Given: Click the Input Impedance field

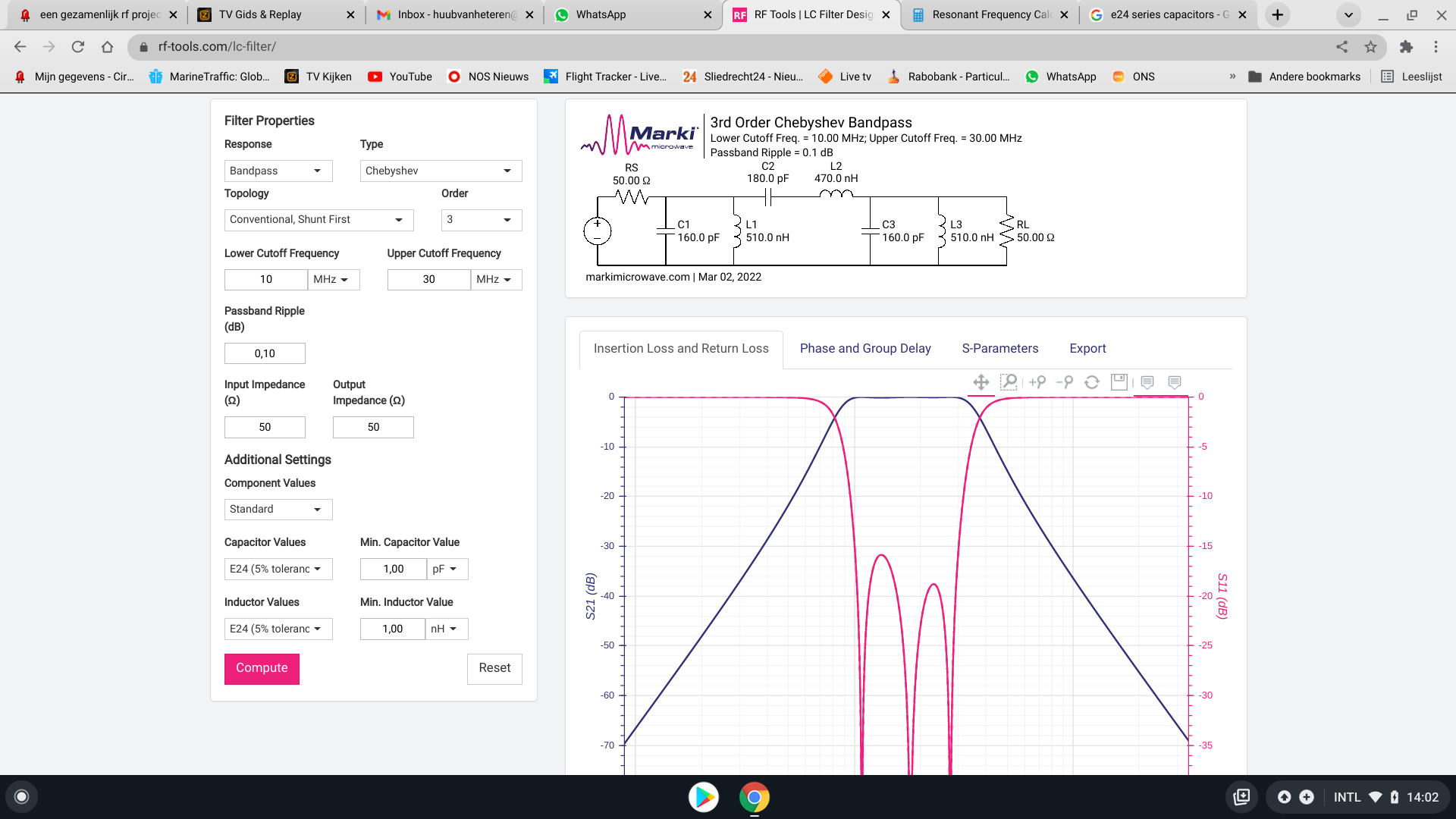Looking at the screenshot, I should click(265, 427).
